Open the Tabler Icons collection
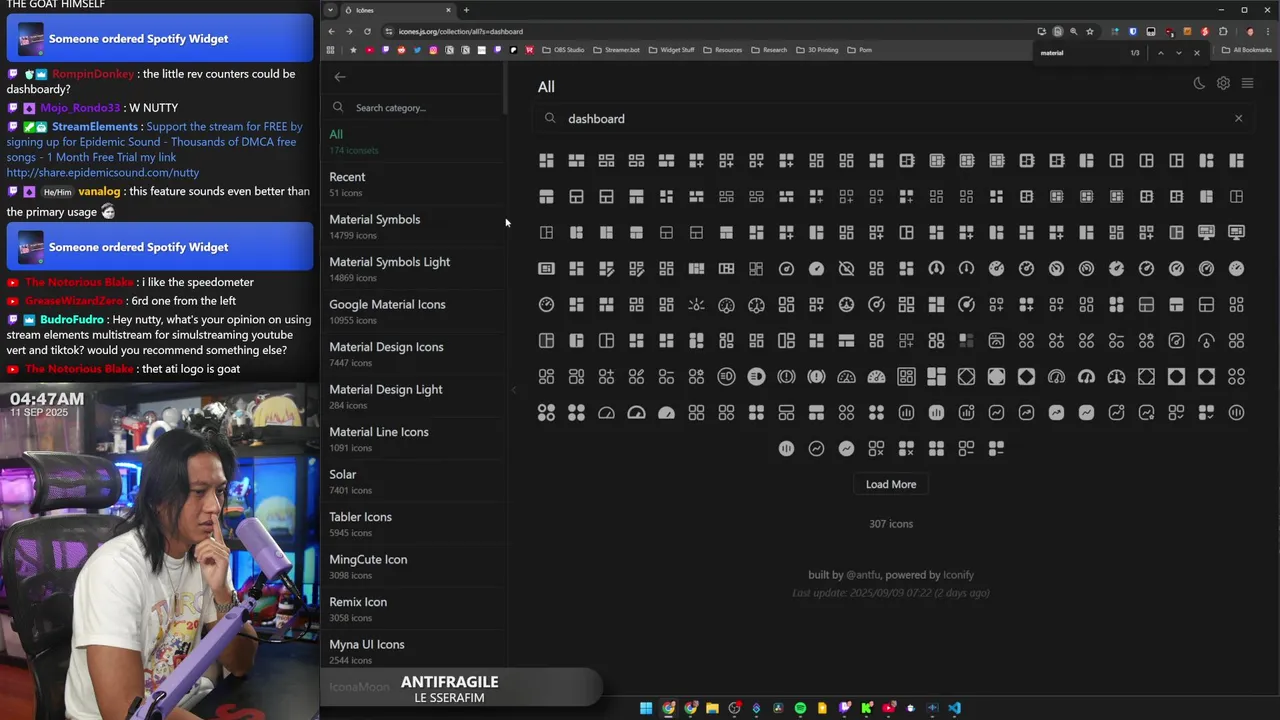 [x=413, y=524]
